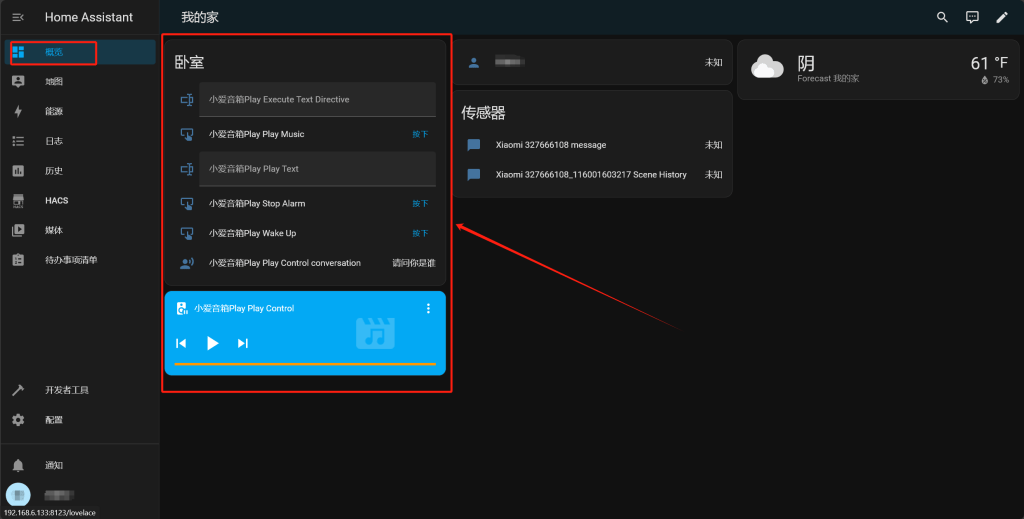Click the 61 °F temperature reading
The image size is (1024, 519).
pyautogui.click(x=989, y=63)
